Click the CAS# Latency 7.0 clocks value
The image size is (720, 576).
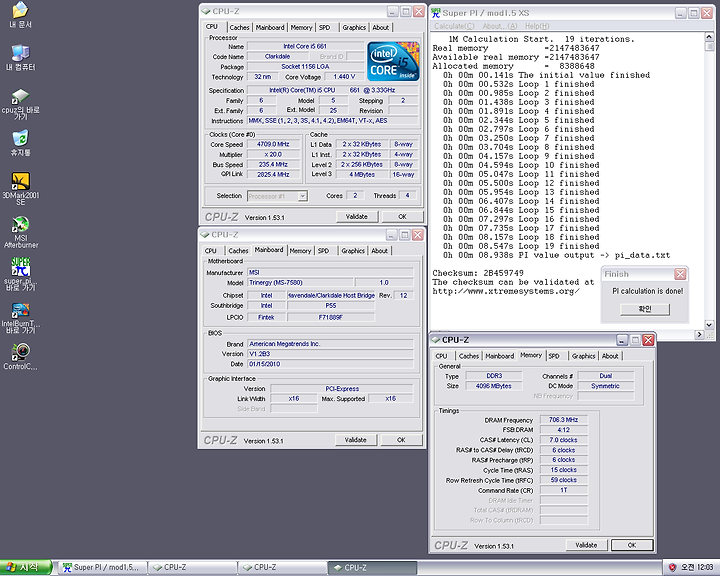coord(563,440)
